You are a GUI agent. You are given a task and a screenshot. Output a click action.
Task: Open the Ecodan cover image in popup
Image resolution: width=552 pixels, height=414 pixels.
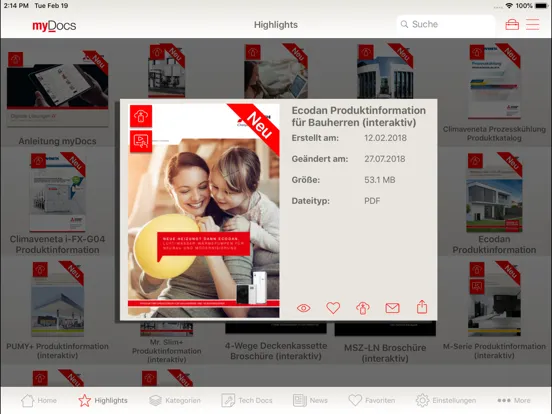click(x=203, y=211)
